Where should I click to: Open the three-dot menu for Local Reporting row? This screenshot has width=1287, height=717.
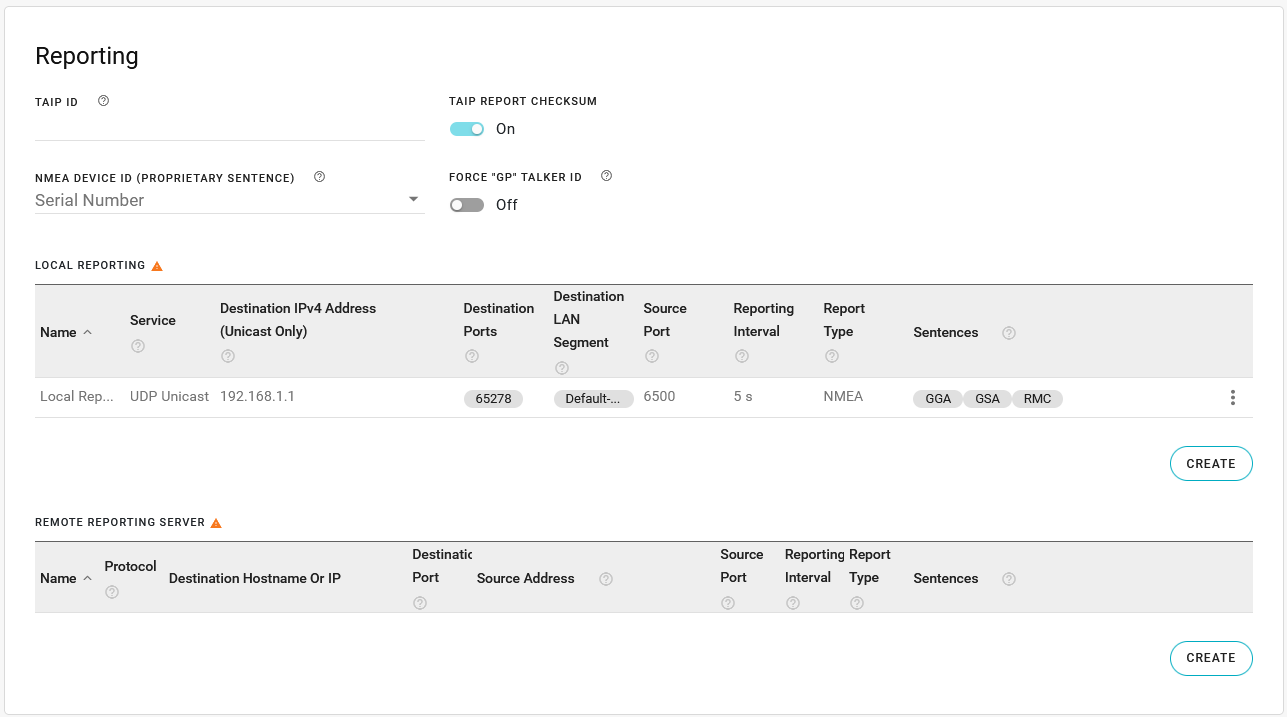[x=1232, y=398]
